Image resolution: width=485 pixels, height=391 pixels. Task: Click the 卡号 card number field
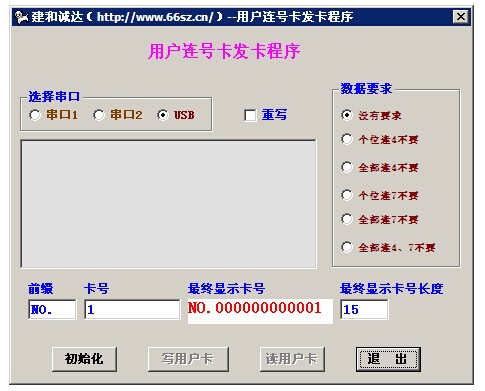(x=132, y=309)
